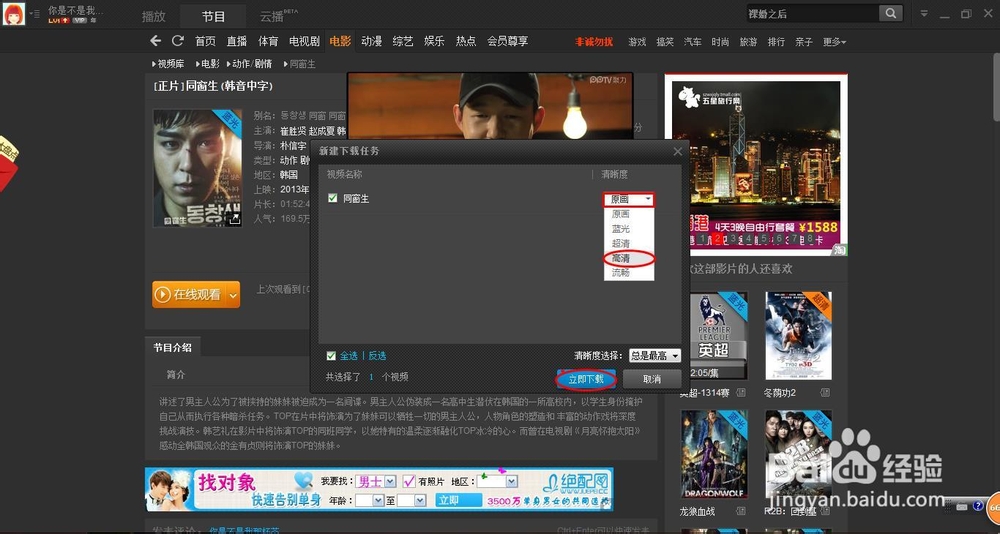Select the 节目 tab
The image size is (1000, 534).
pos(213,16)
